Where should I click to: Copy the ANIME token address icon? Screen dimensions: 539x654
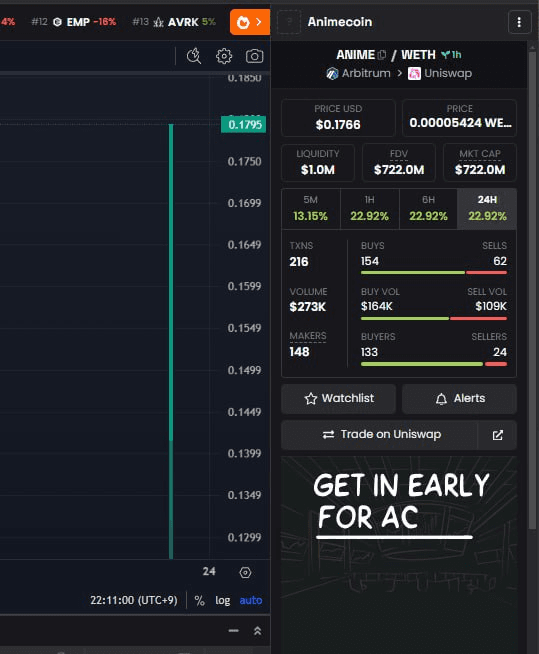[382, 55]
